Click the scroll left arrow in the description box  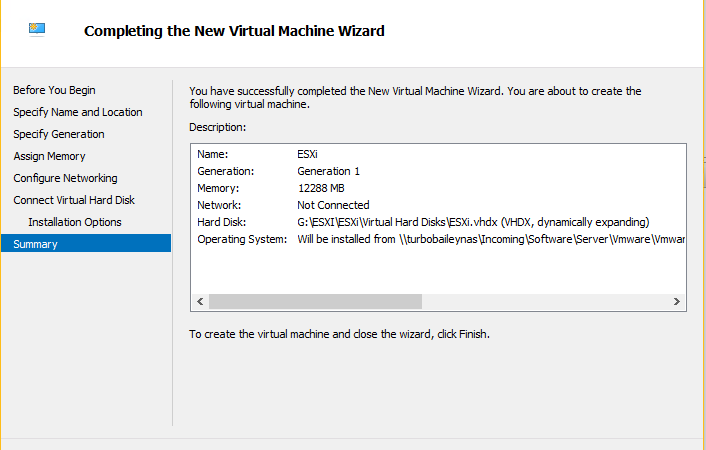point(200,301)
